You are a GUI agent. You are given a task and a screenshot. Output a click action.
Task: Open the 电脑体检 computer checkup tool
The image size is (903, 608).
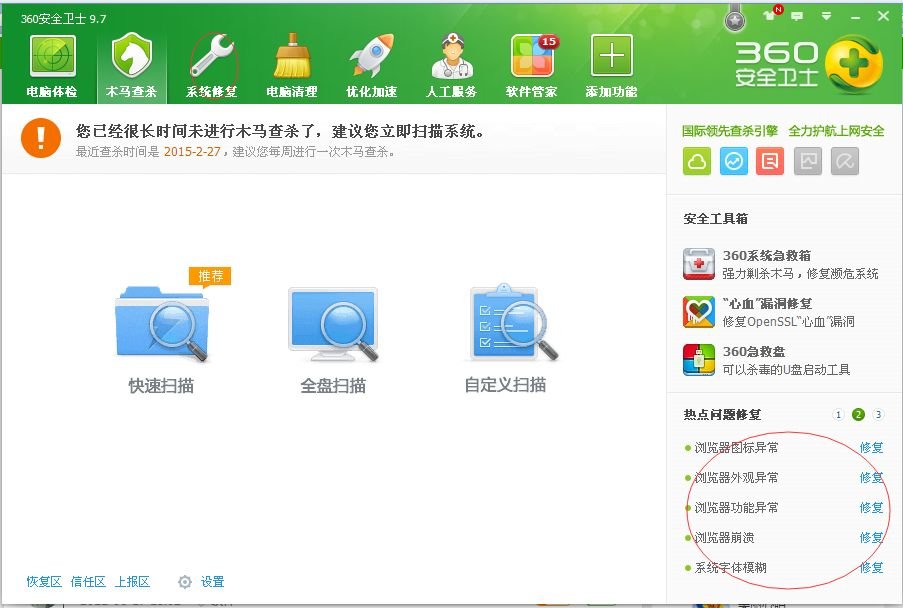point(53,65)
